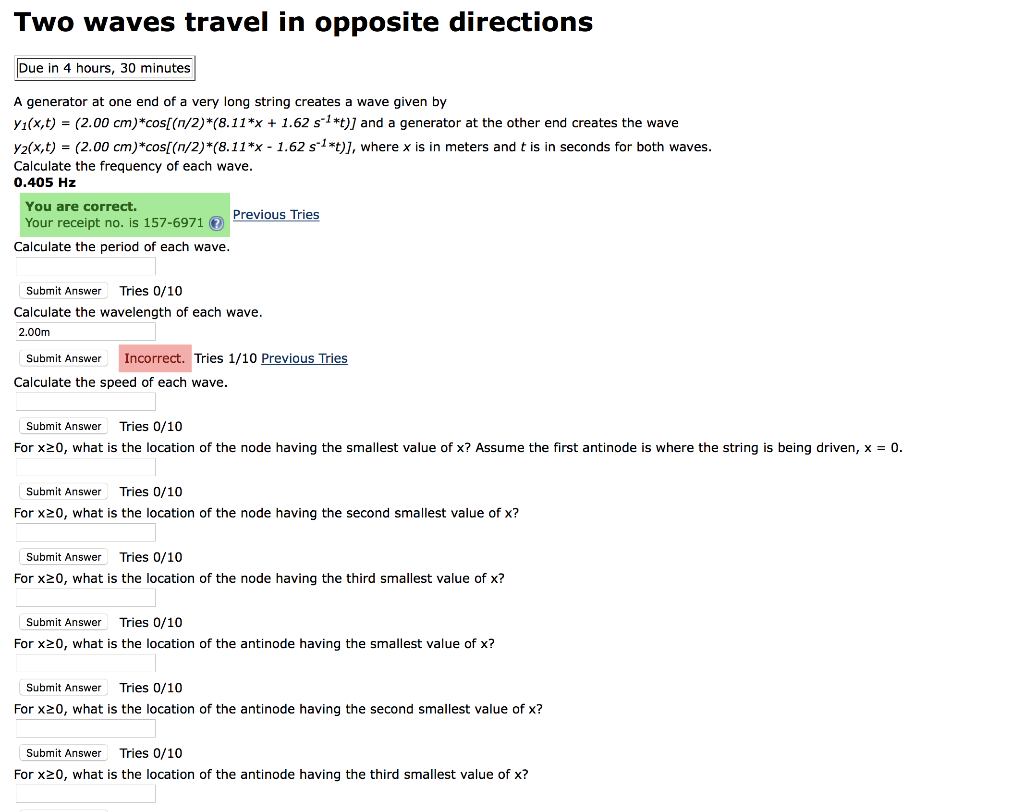
Task: Submit answer for the second smallest node location
Action: tap(62, 556)
